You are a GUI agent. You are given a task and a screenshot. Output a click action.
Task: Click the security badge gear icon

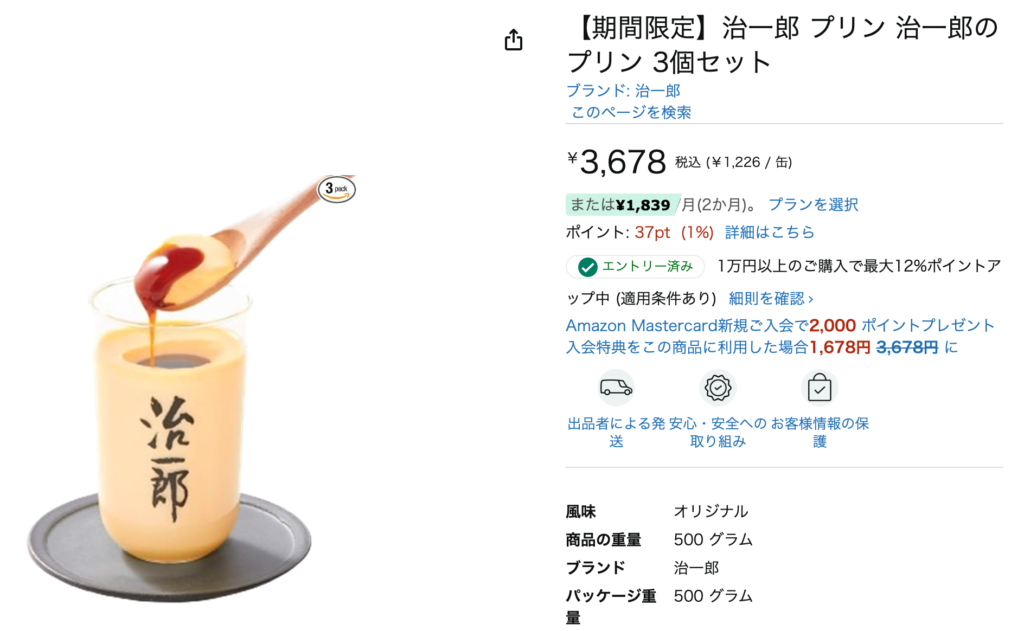tap(718, 387)
